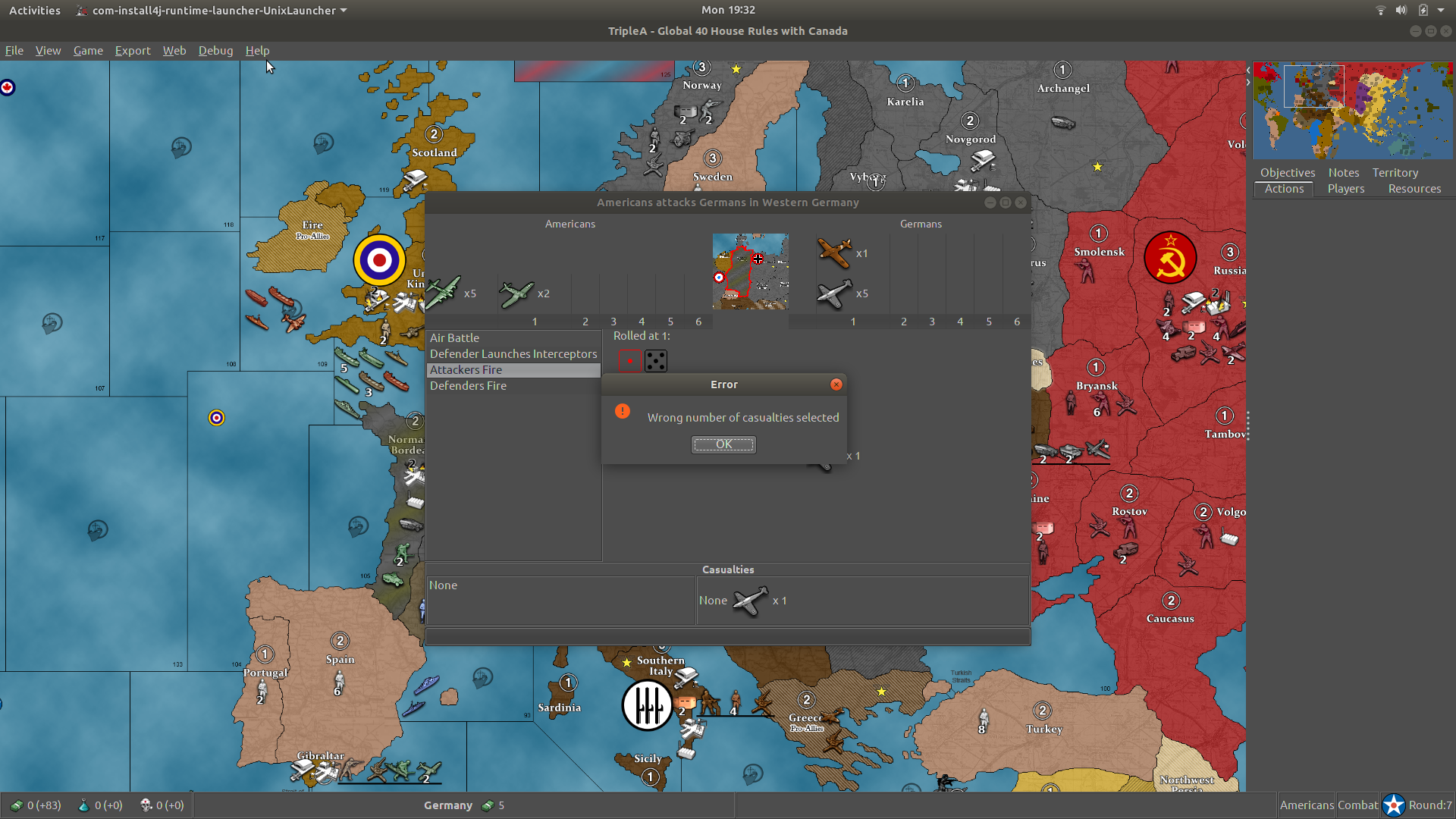Click the small UK roundel in the Atlantic
The image size is (1456, 819).
(x=217, y=418)
